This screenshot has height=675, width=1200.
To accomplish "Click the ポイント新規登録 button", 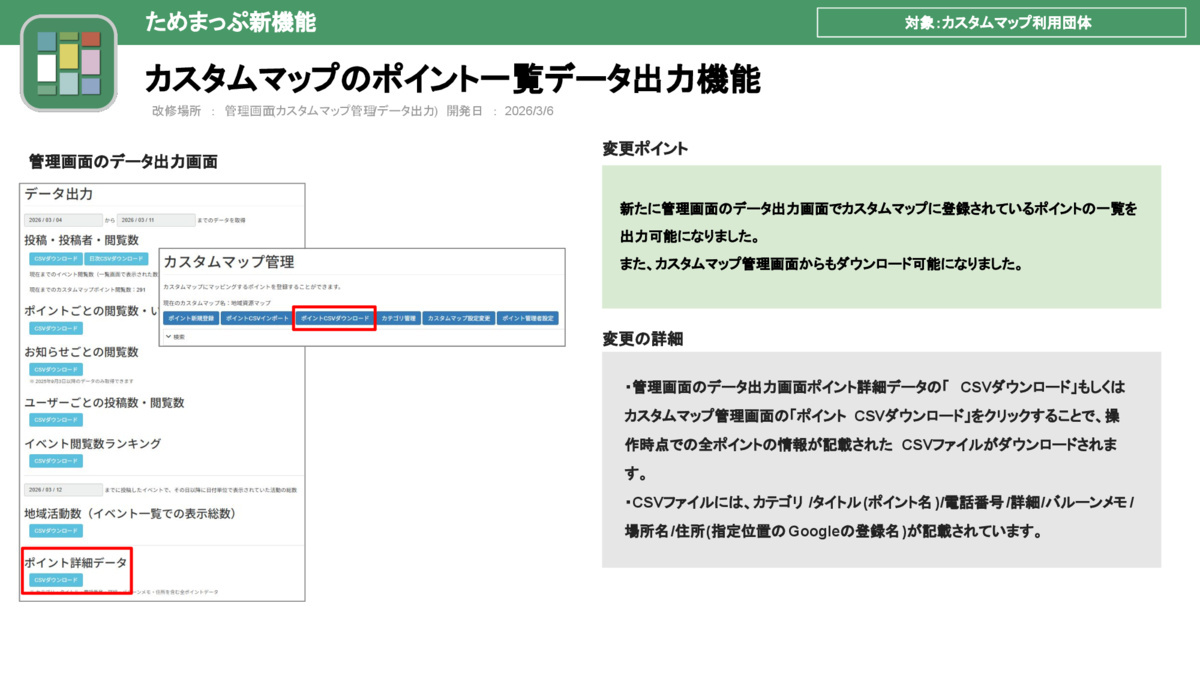I will (x=190, y=318).
